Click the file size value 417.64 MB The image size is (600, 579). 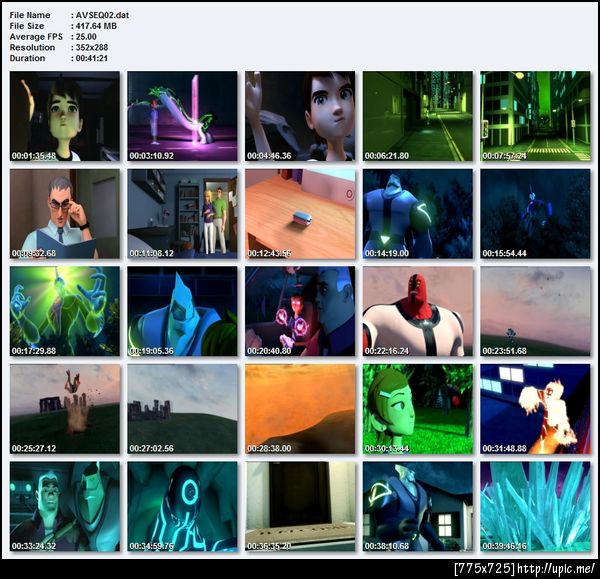pyautogui.click(x=96, y=26)
